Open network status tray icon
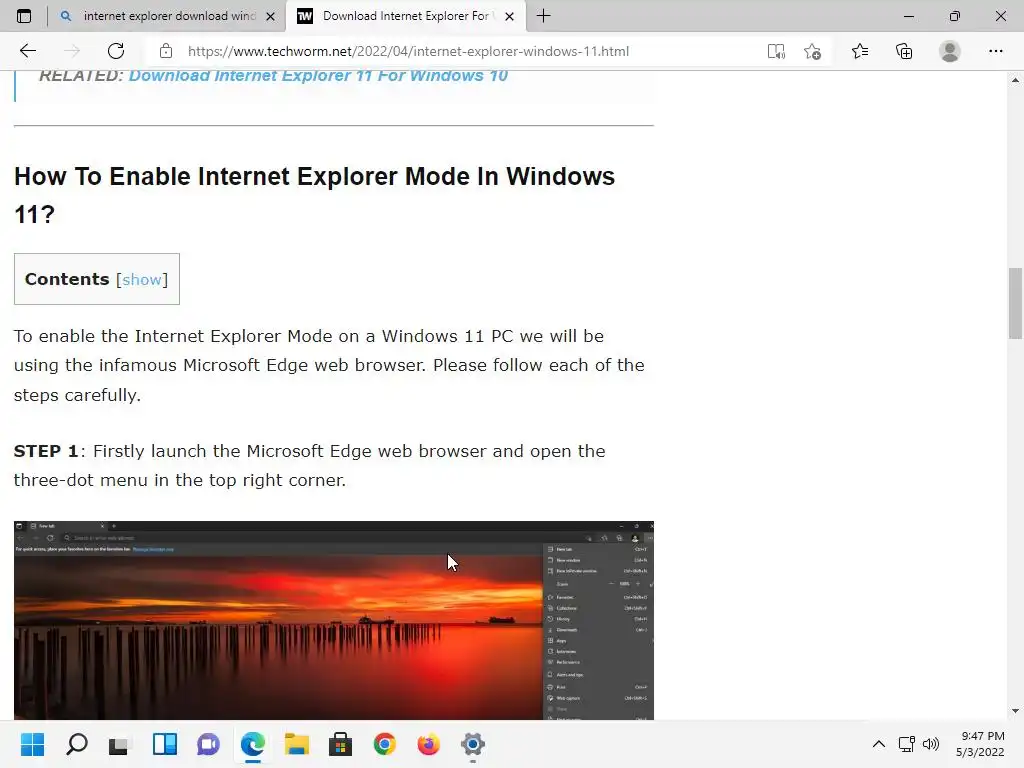1024x768 pixels. [906, 744]
